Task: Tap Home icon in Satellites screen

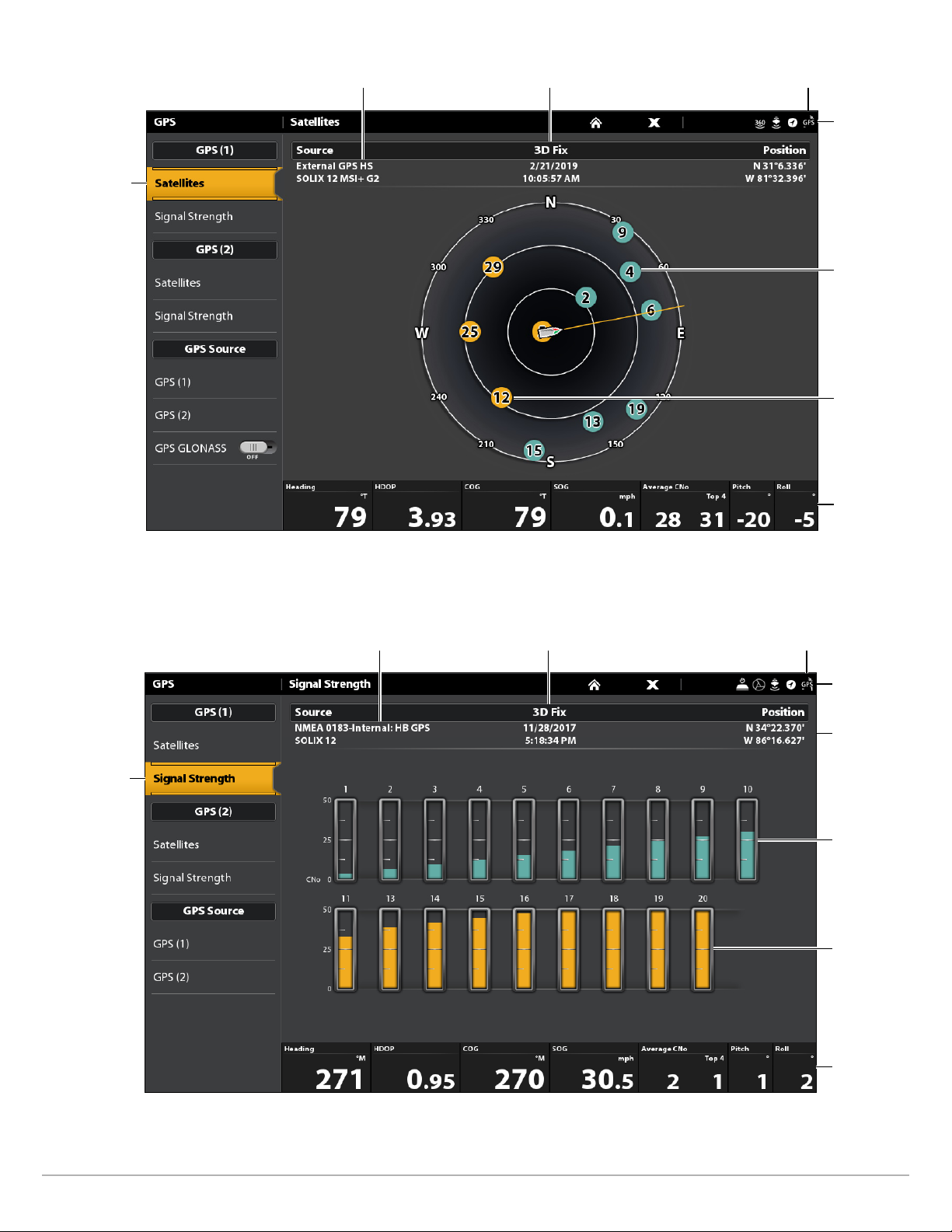Action: [595, 123]
